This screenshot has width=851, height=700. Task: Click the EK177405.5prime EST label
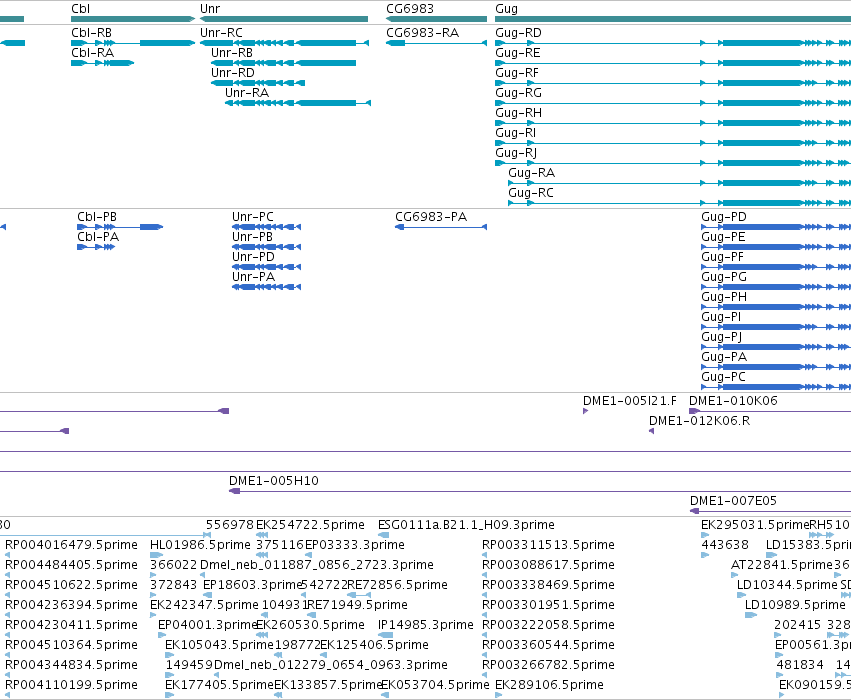click(x=219, y=686)
